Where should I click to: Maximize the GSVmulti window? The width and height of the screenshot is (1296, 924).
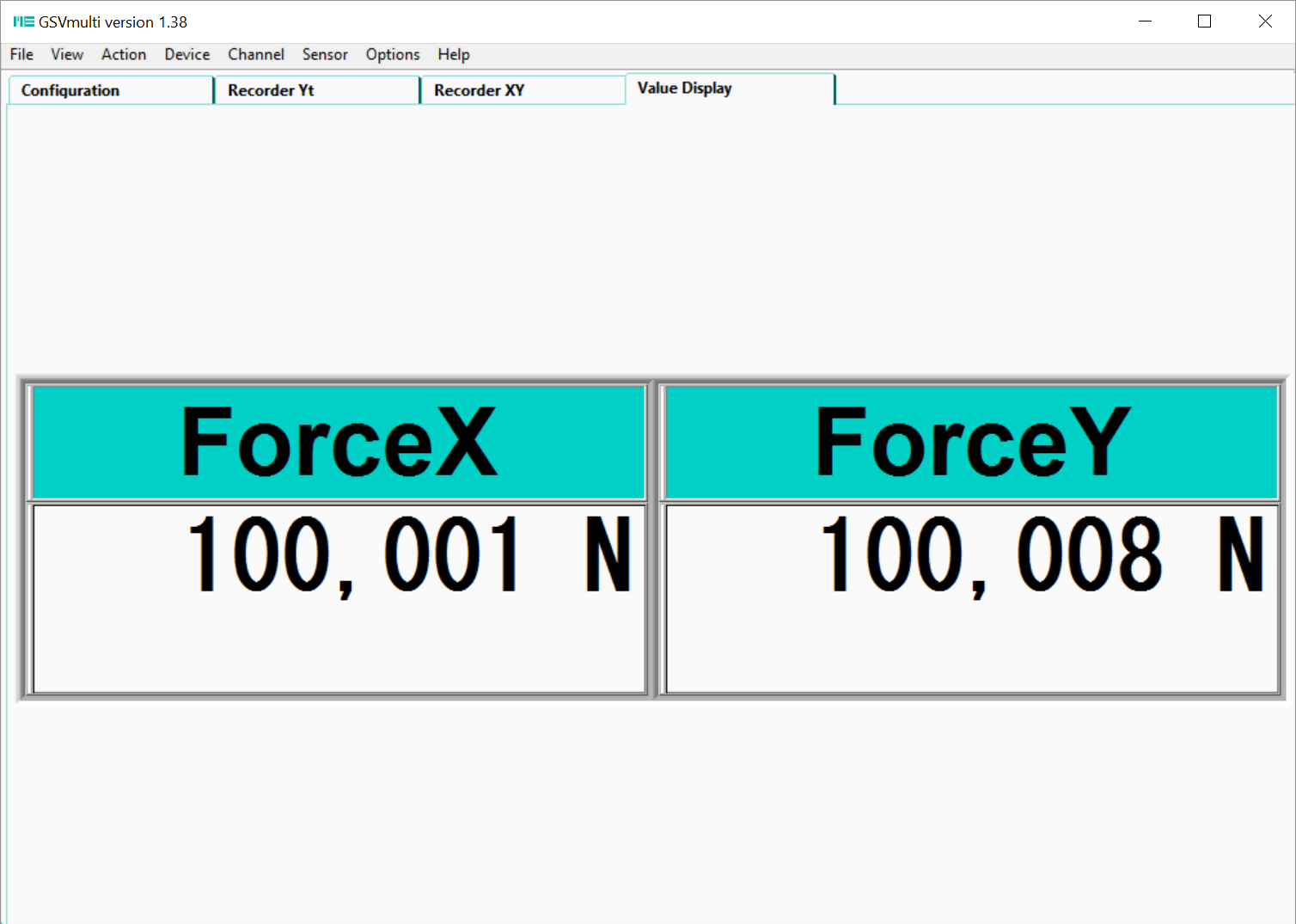coord(1204,21)
